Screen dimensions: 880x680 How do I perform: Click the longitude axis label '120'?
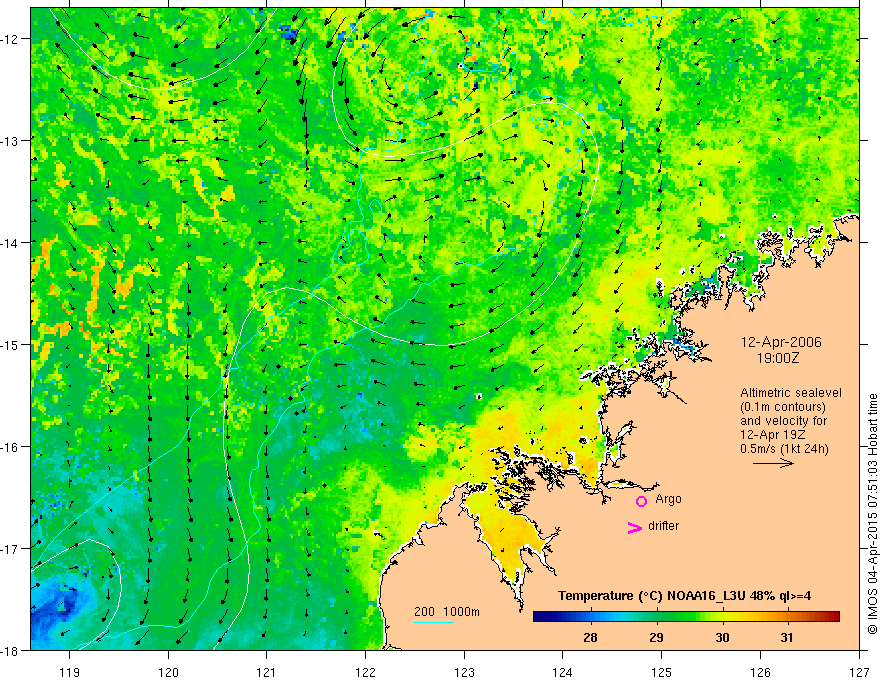(168, 672)
